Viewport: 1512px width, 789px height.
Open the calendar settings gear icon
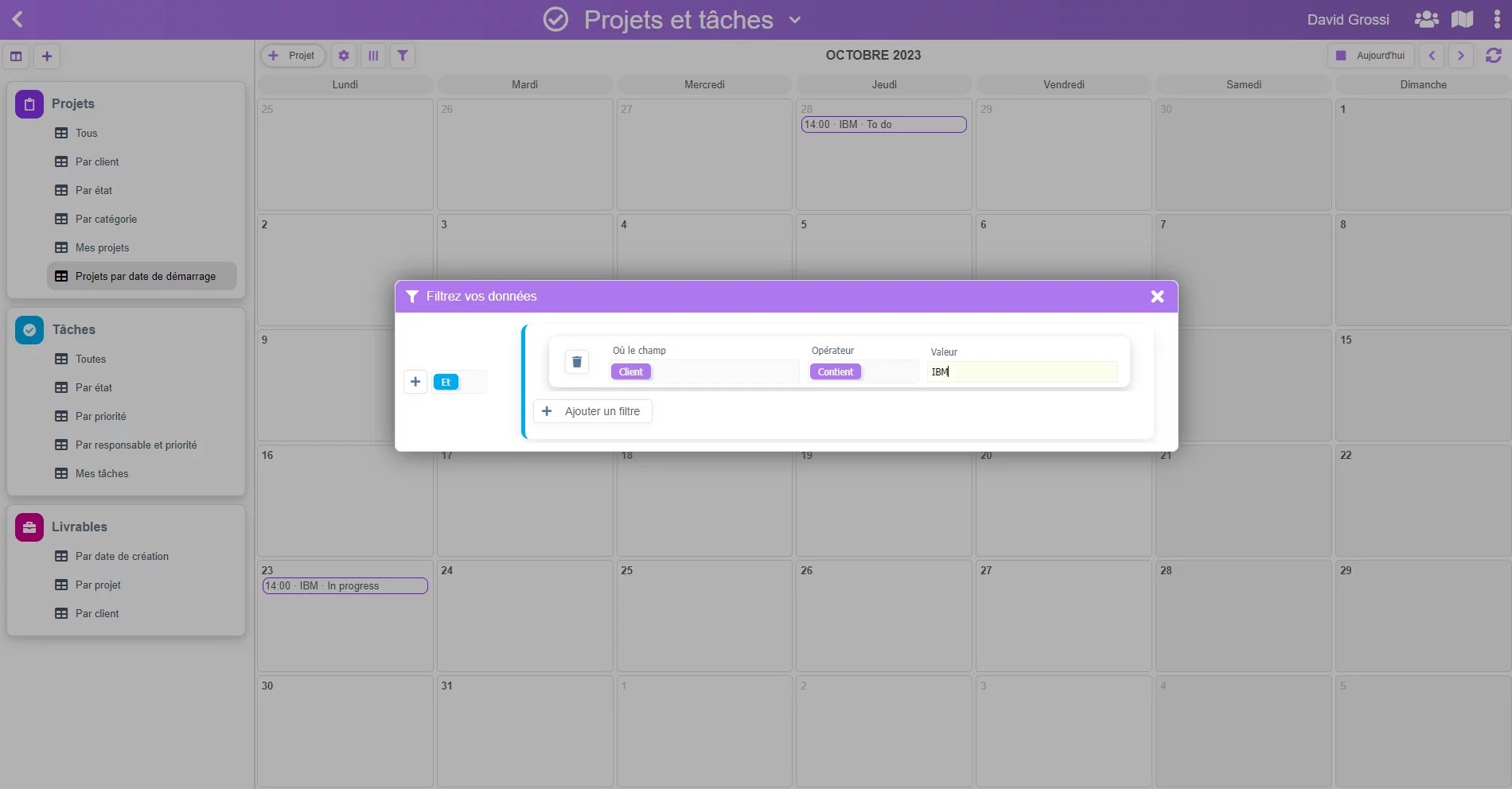coord(344,56)
